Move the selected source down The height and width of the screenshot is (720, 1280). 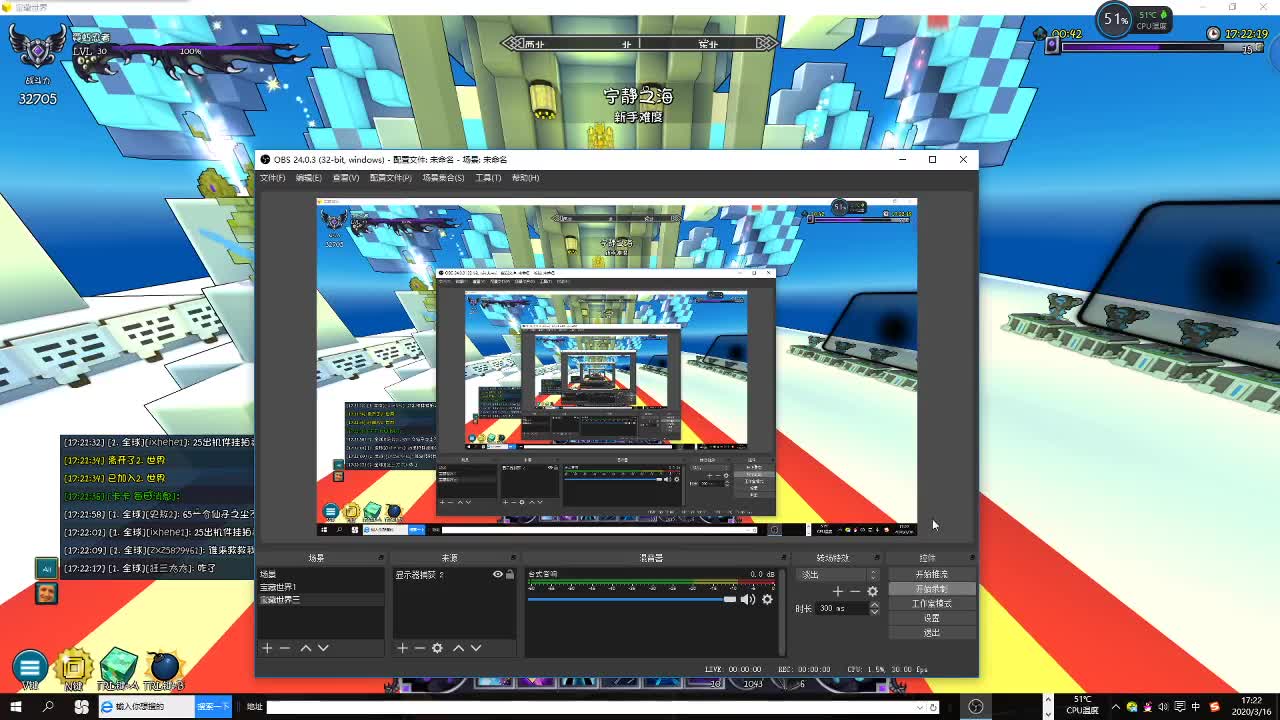[x=476, y=648]
